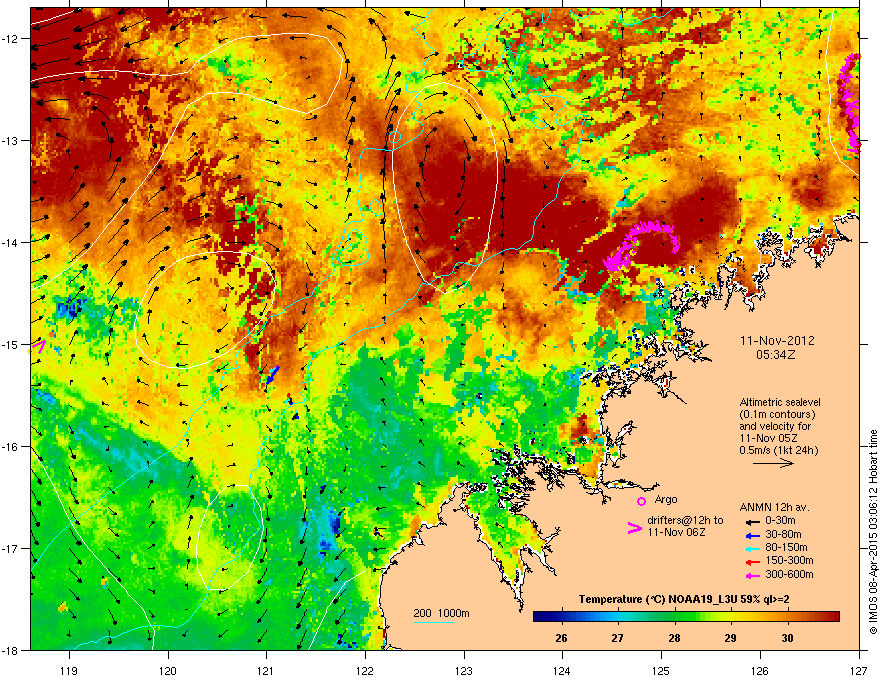
Task: Click the '80-150m' depth label
Action: (786, 547)
